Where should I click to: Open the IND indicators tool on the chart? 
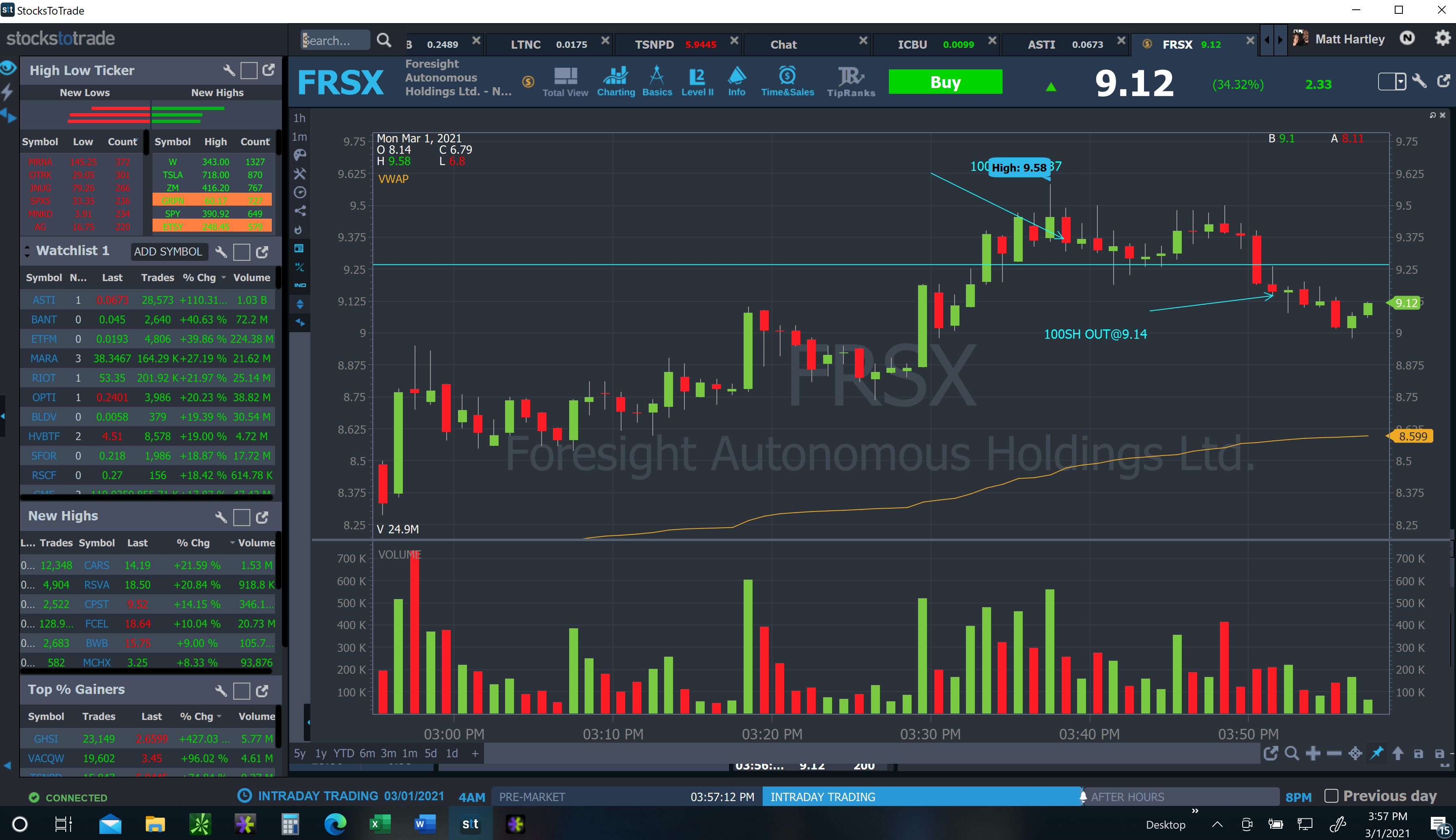[x=299, y=284]
